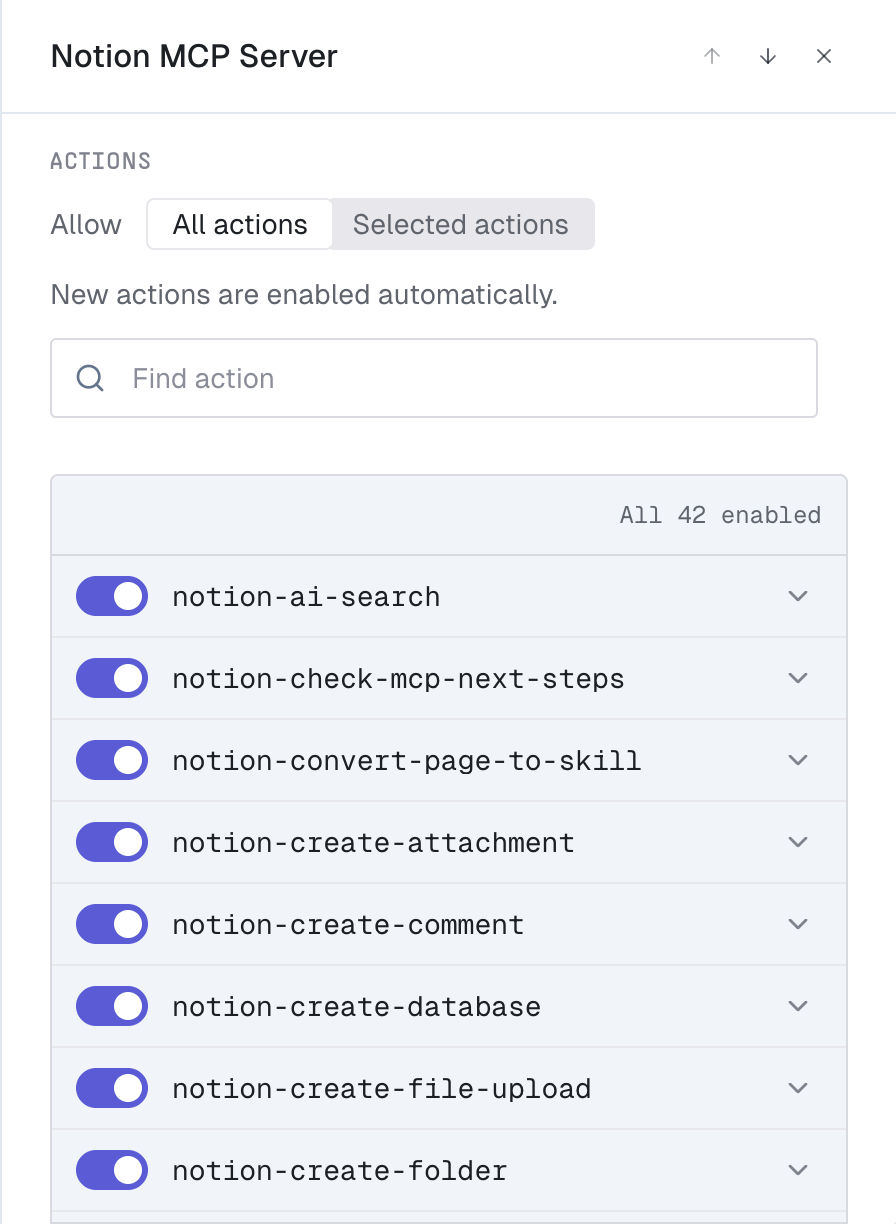Click the notion-create-folder label
896x1224 pixels.
pyautogui.click(x=340, y=1171)
